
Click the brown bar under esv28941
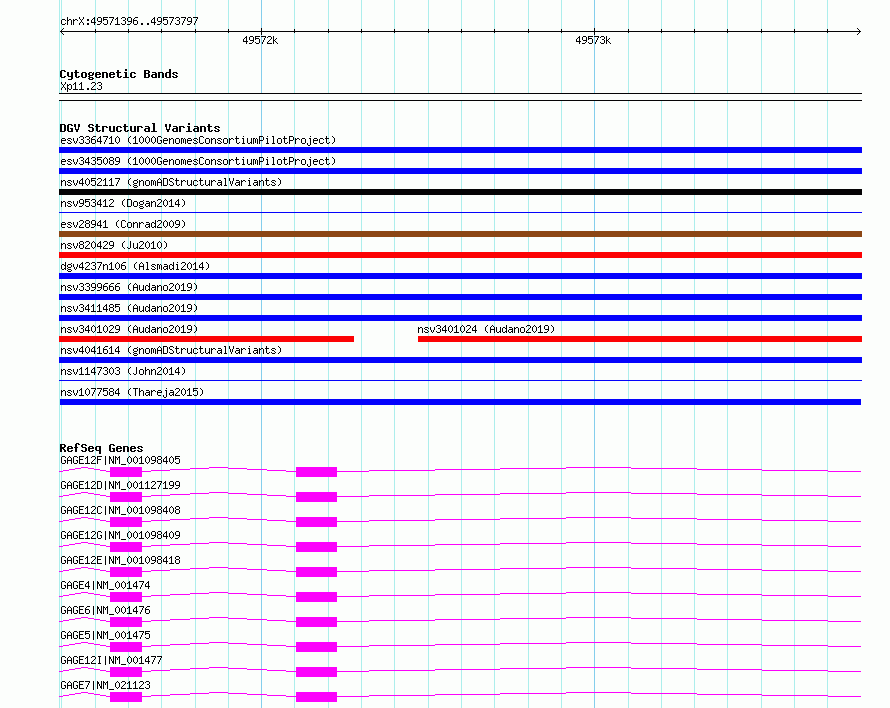coord(460,234)
